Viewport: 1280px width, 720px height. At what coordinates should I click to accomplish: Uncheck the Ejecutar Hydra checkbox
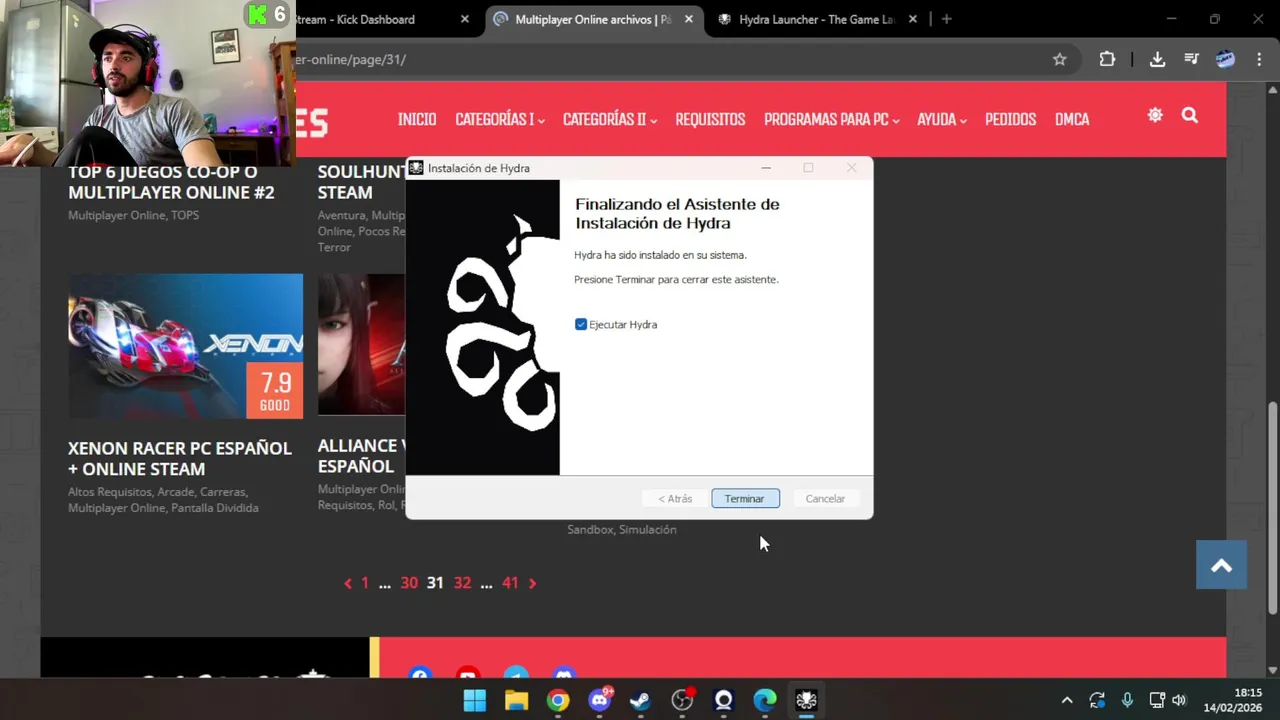[x=581, y=324]
